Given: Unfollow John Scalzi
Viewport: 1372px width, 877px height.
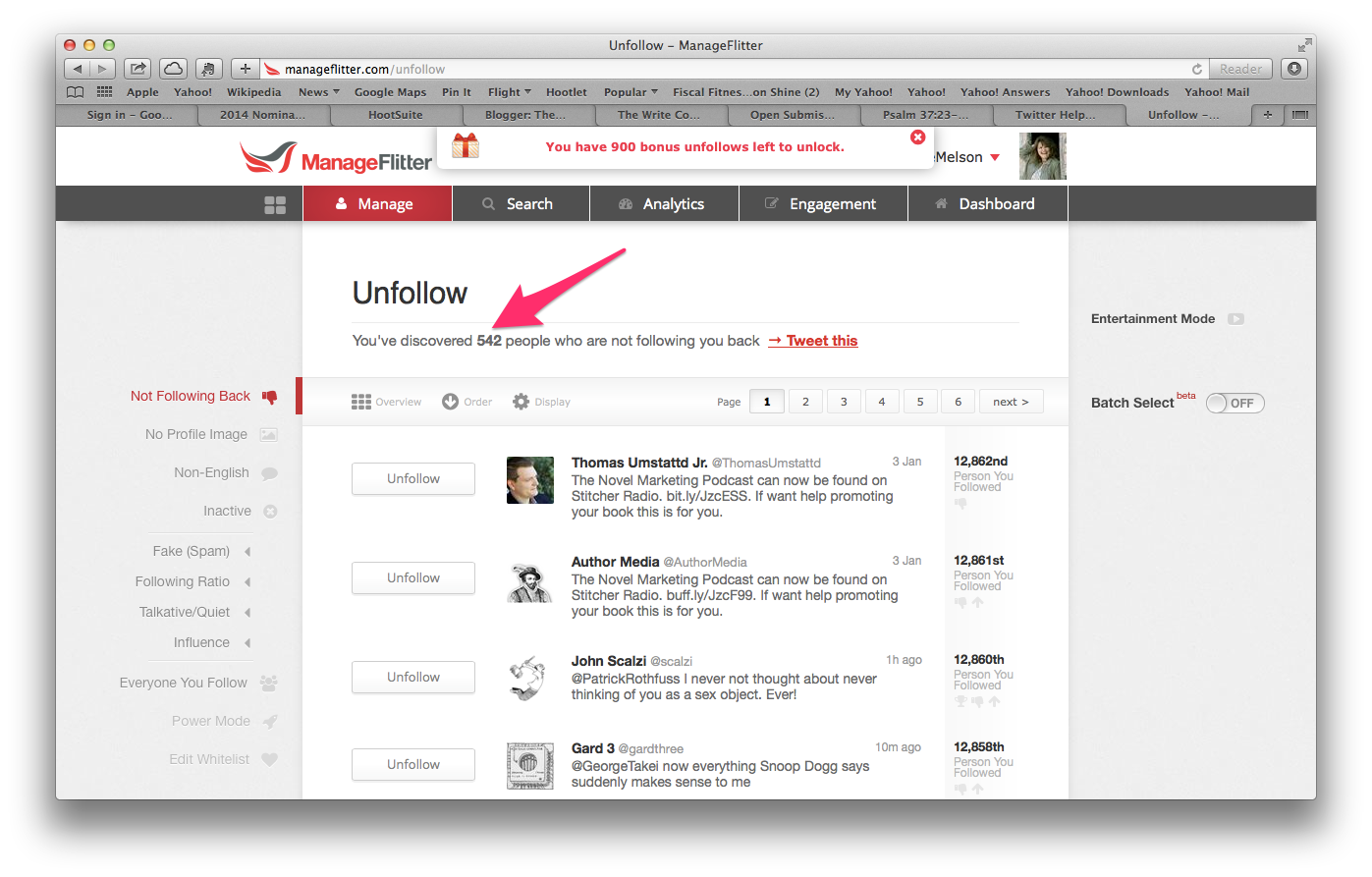Looking at the screenshot, I should tap(413, 677).
